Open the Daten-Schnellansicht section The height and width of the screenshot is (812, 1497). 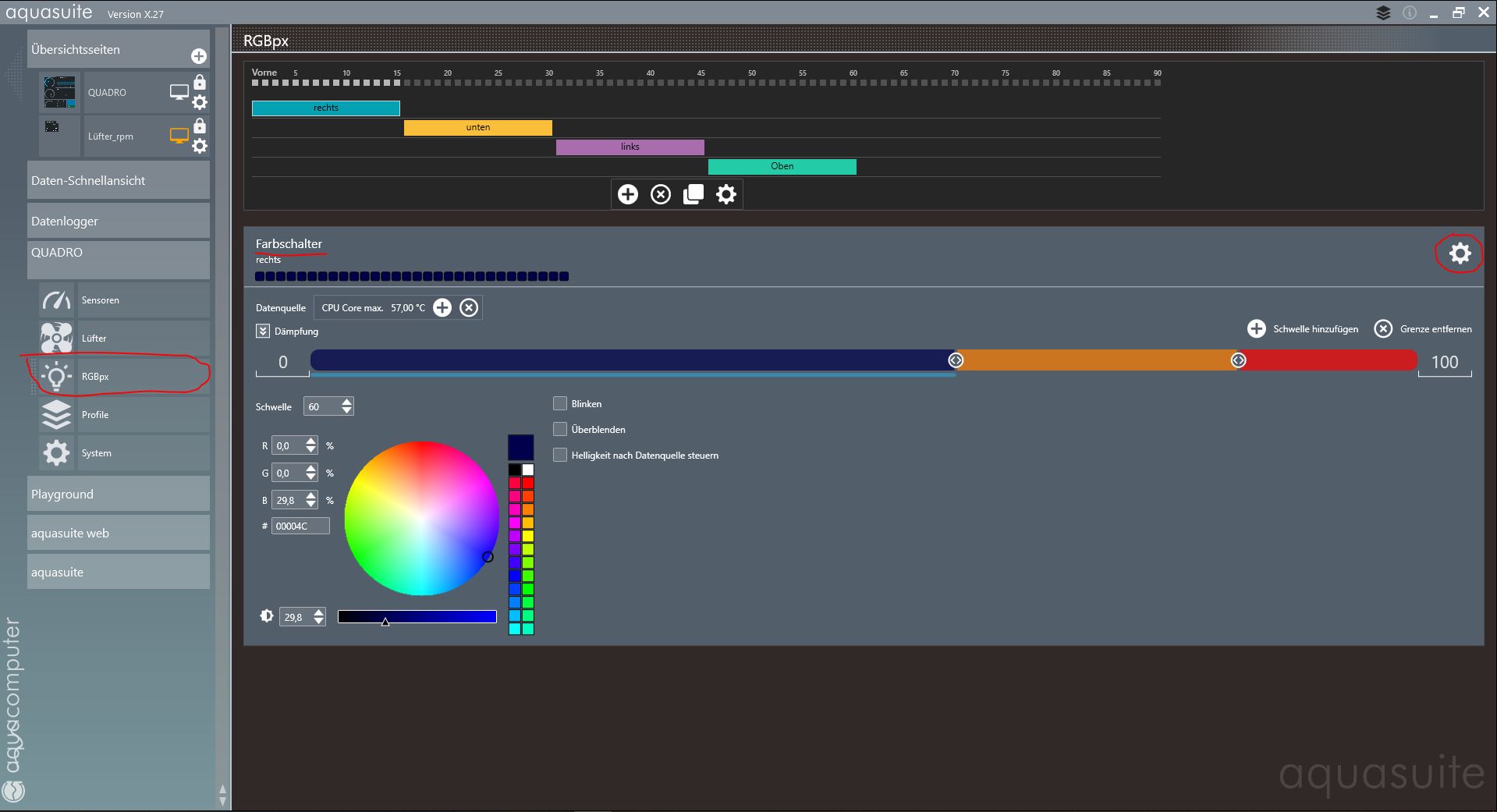(x=119, y=180)
